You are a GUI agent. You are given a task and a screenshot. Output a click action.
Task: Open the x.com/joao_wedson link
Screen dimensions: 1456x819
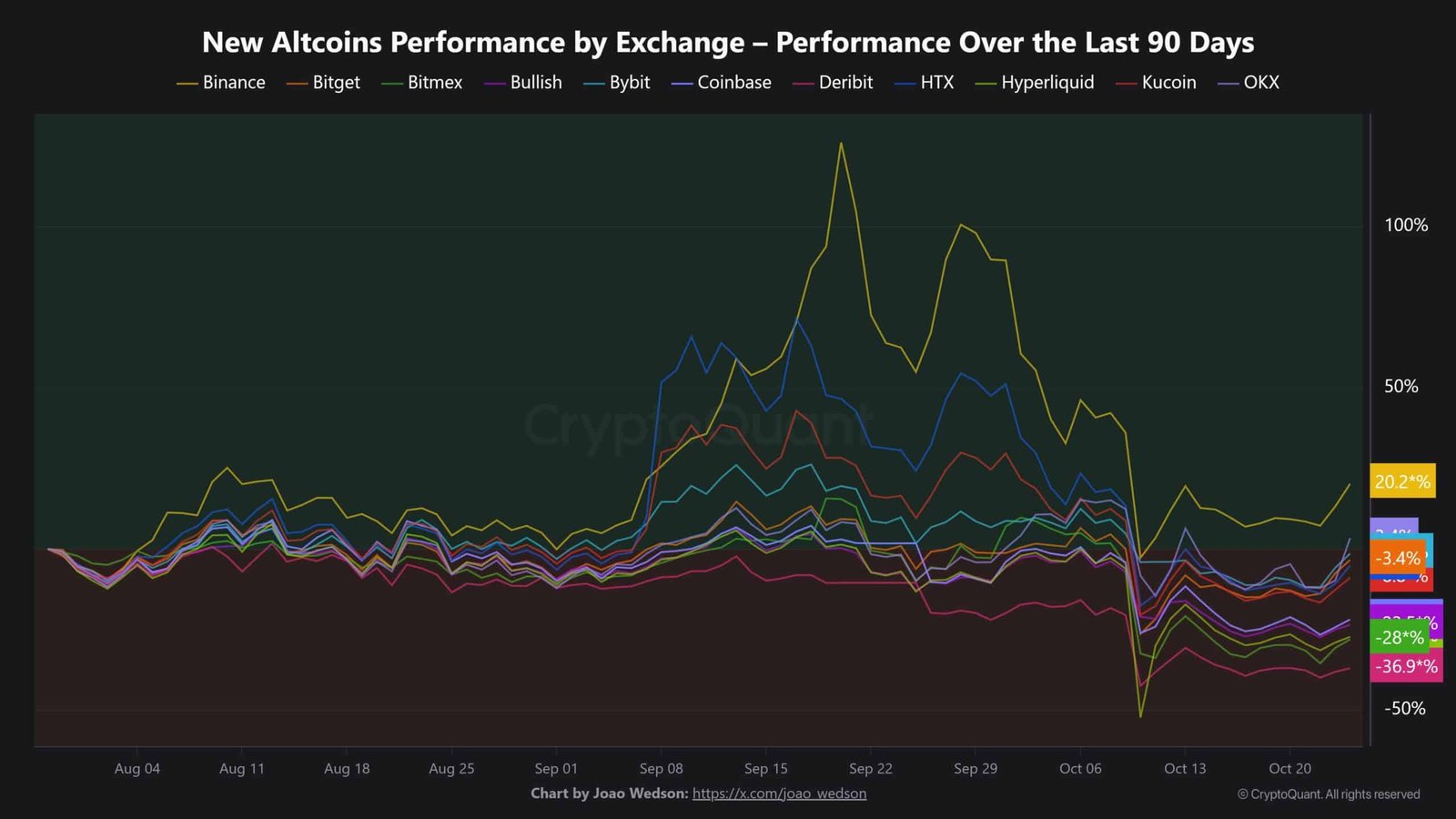click(779, 794)
